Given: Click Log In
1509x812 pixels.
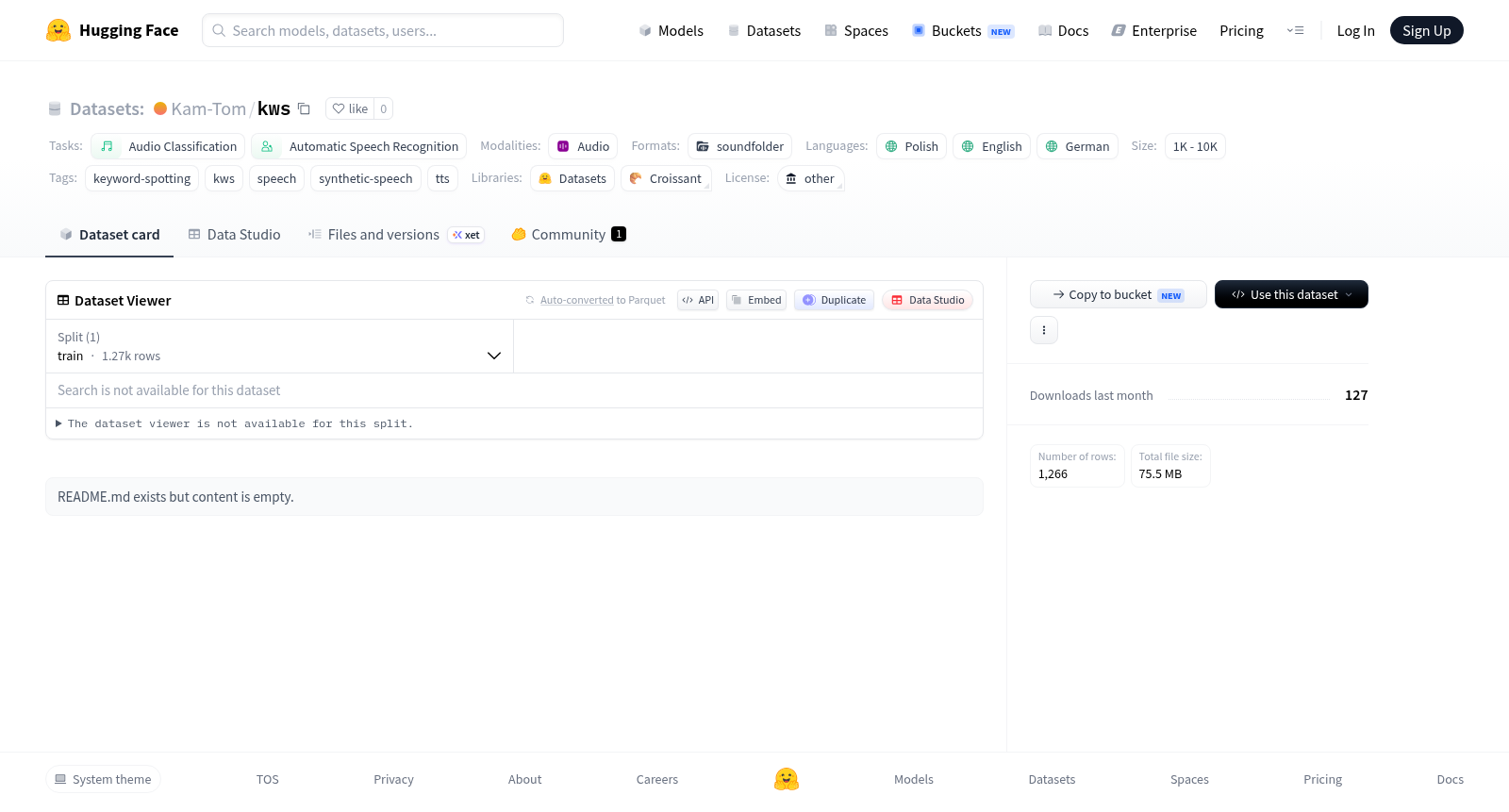Looking at the screenshot, I should click(1355, 30).
